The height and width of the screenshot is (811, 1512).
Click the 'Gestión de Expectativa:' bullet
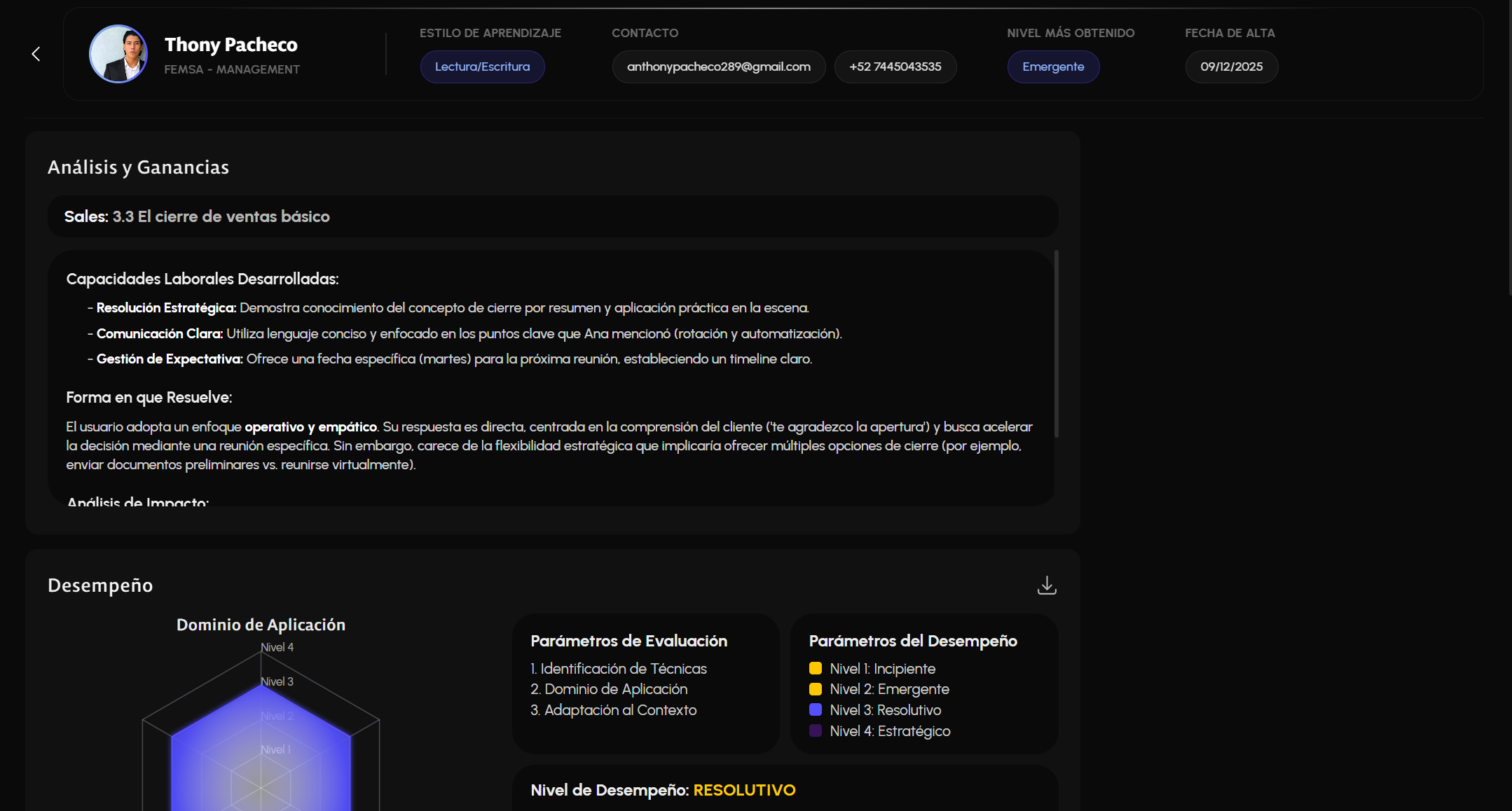point(170,359)
